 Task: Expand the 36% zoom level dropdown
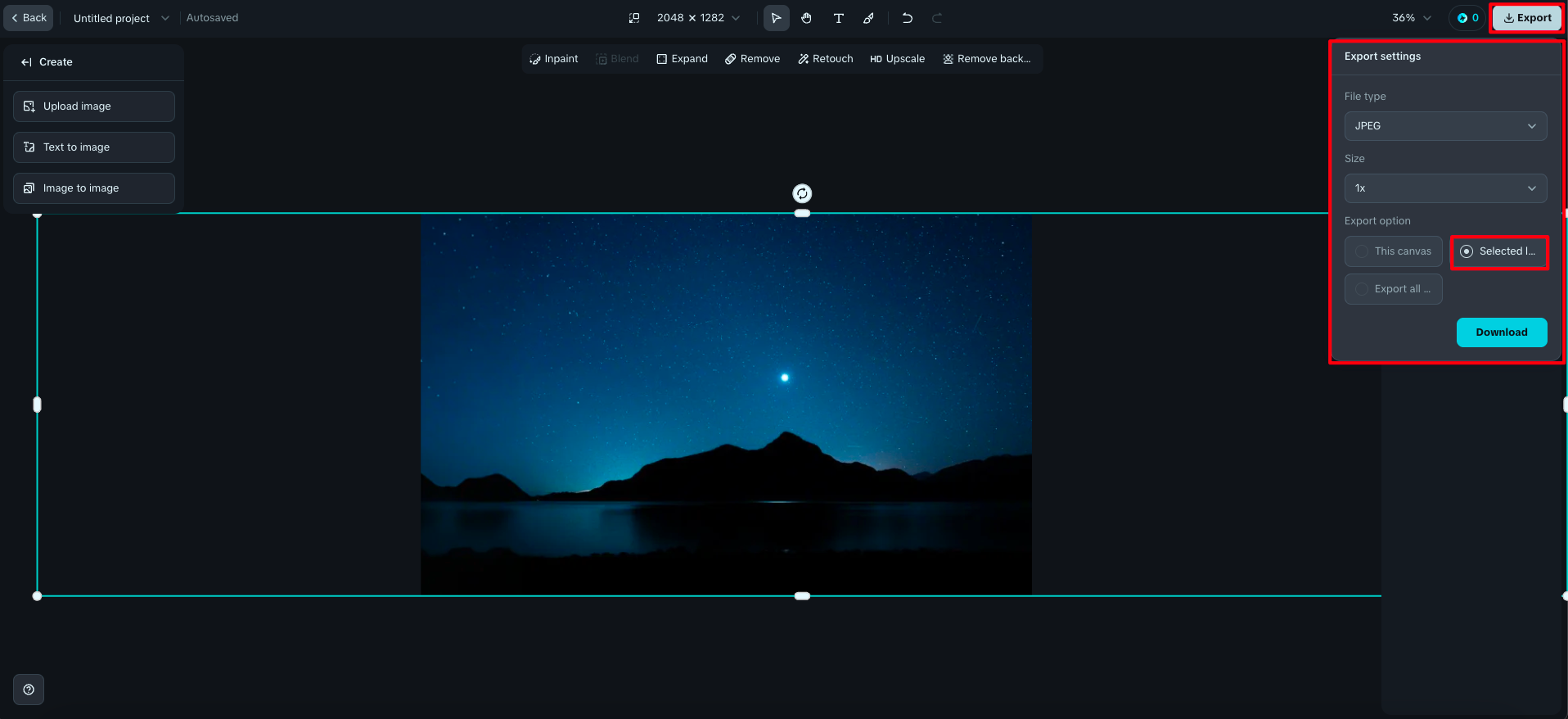coord(1412,18)
